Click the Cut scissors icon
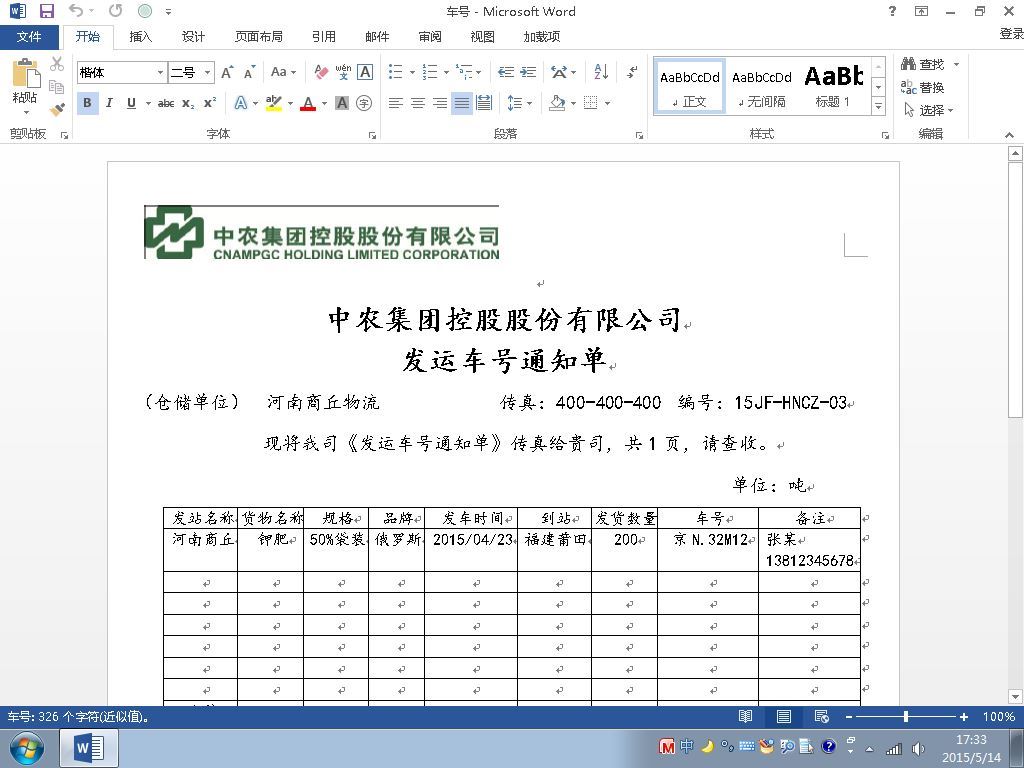 click(57, 64)
